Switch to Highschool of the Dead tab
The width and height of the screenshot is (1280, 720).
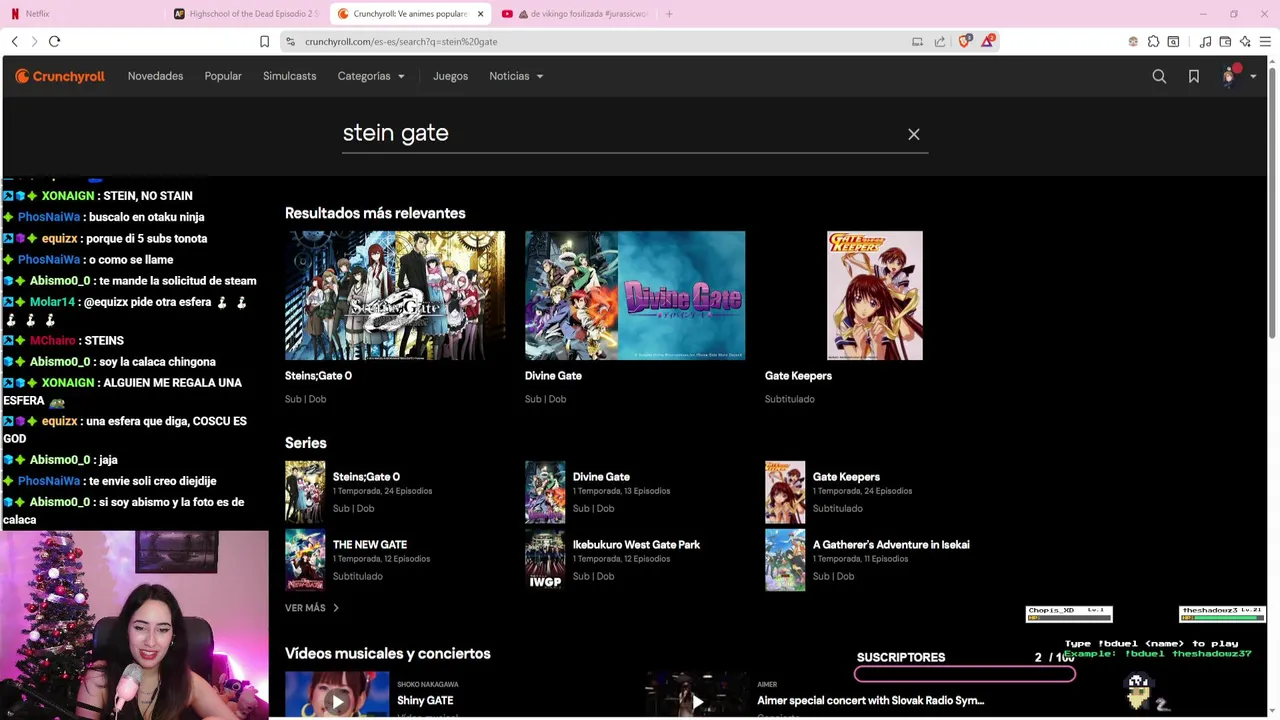click(246, 14)
